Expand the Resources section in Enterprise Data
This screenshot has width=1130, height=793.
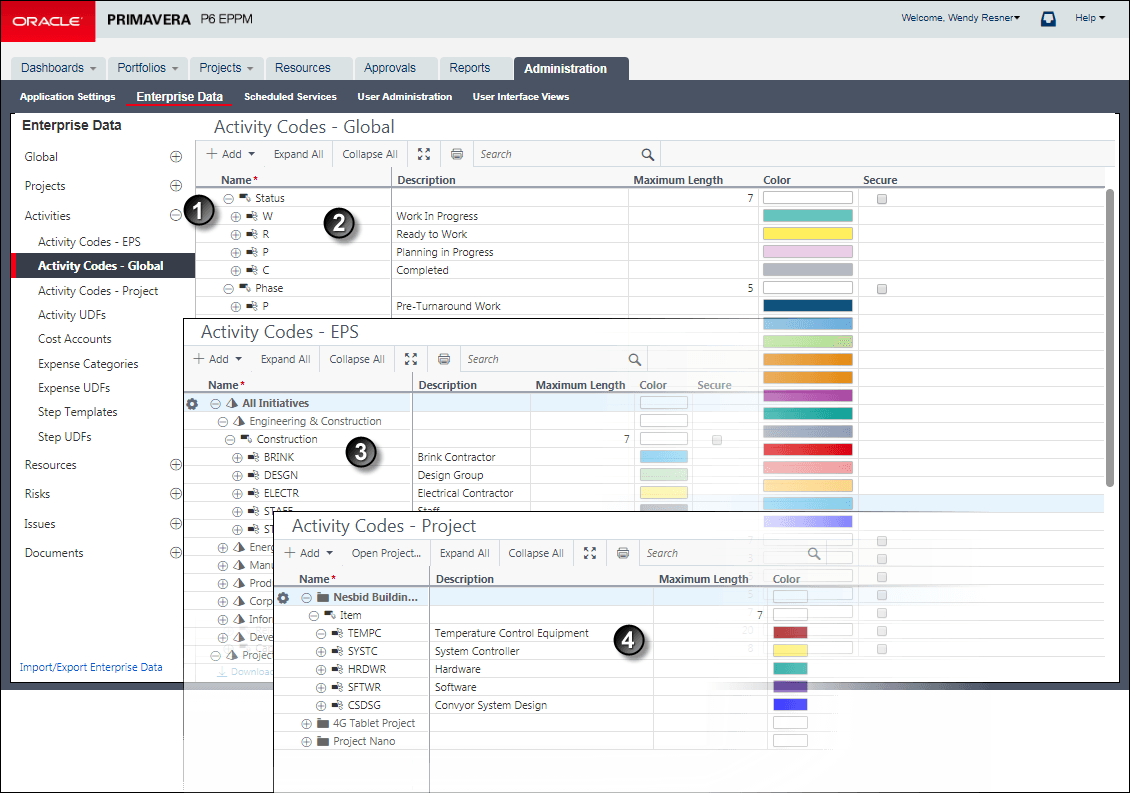176,464
